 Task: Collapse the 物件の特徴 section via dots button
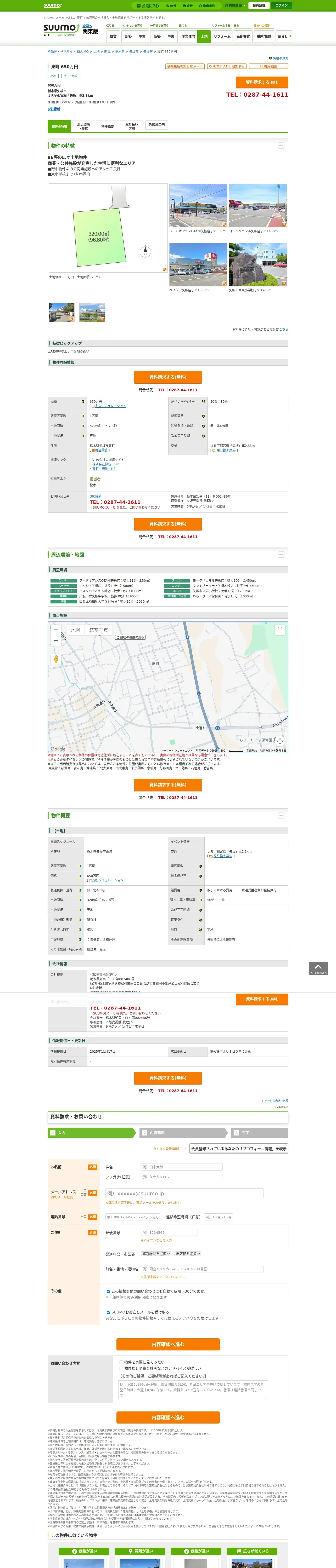(281, 146)
